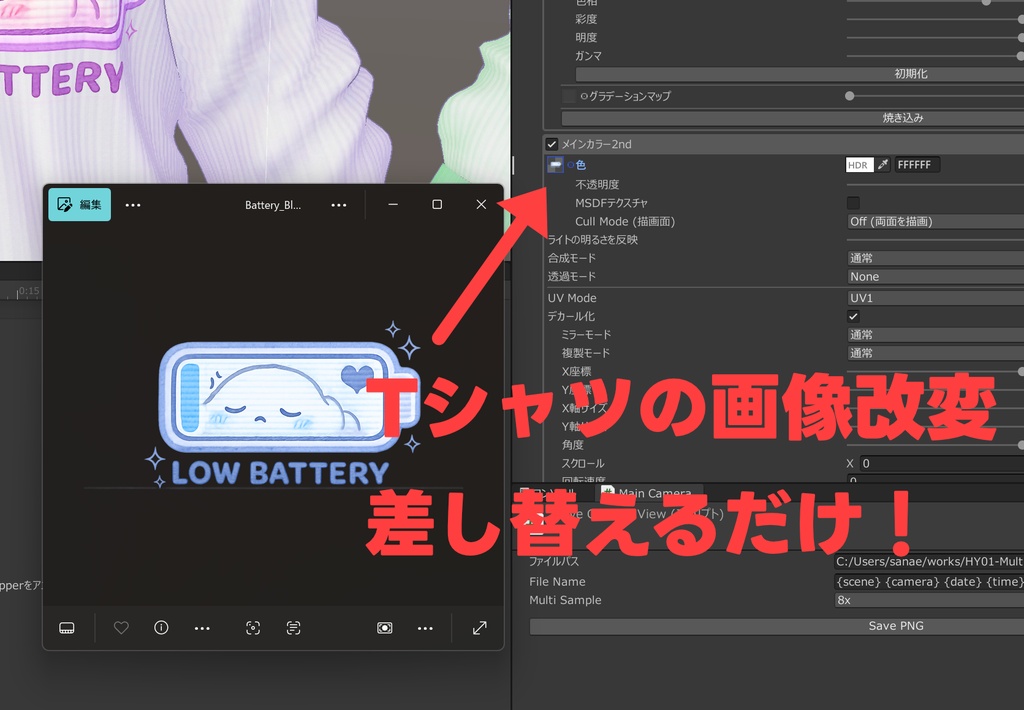Toggle the MSDFテクスチャ checkbox

[853, 203]
